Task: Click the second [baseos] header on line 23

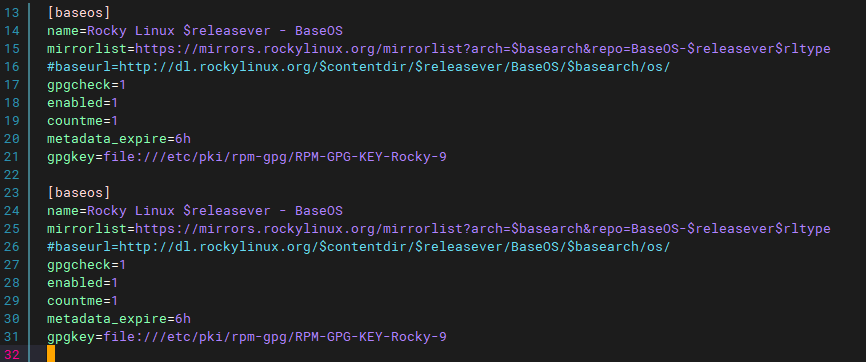Action: click(x=79, y=193)
